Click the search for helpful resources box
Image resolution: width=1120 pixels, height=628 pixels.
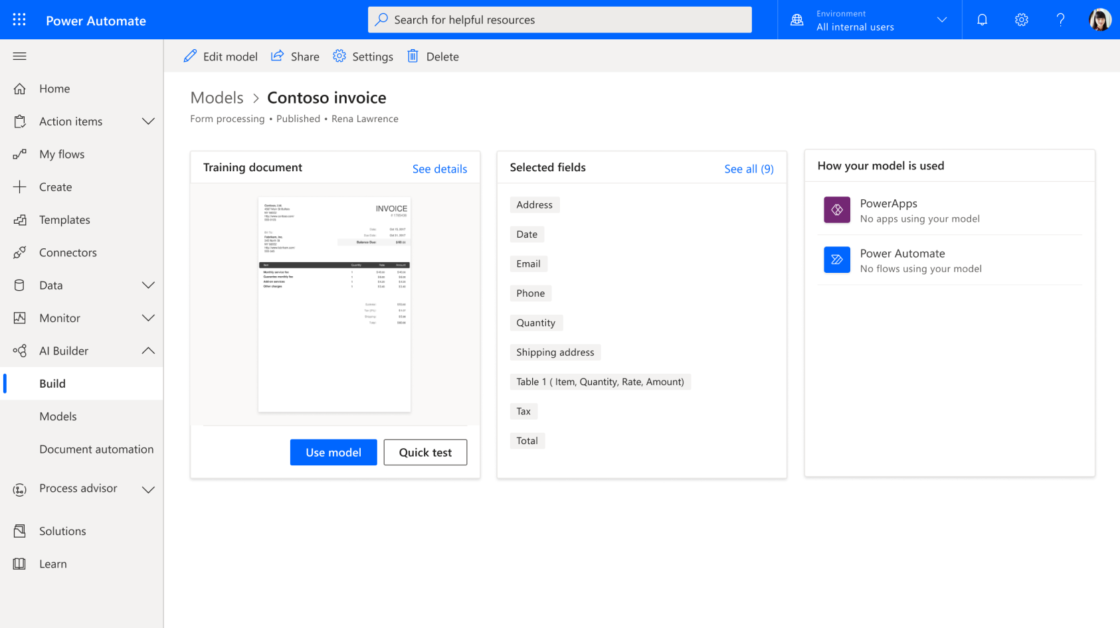tap(560, 20)
